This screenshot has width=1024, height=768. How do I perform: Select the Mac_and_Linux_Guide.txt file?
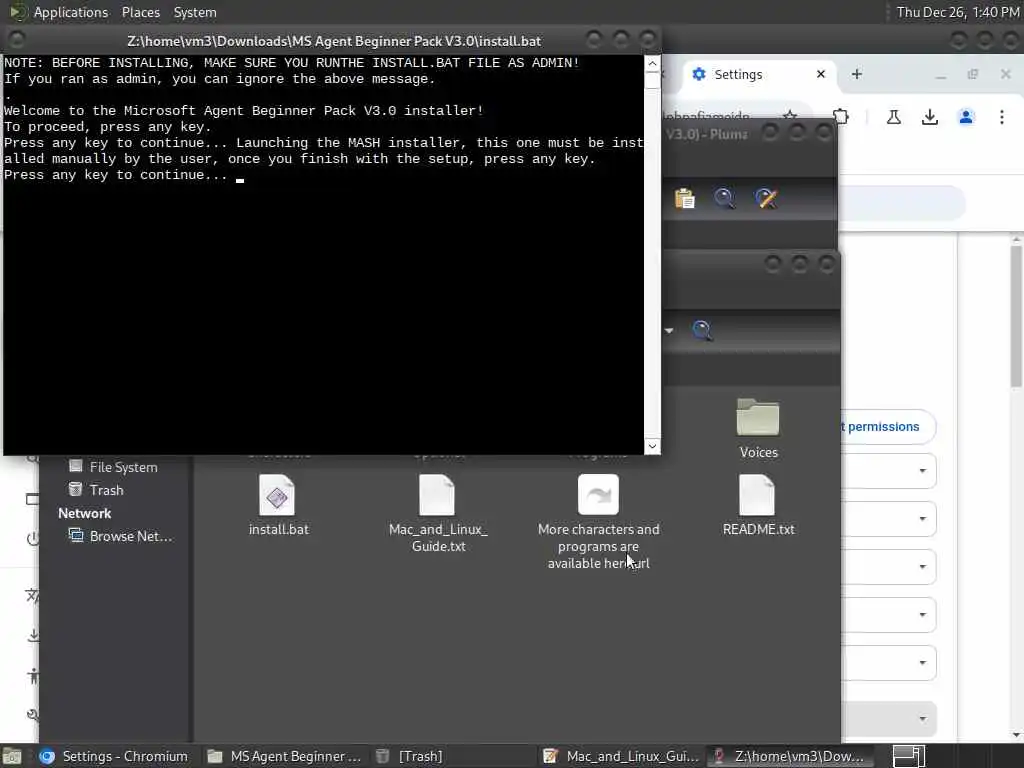pos(438,514)
